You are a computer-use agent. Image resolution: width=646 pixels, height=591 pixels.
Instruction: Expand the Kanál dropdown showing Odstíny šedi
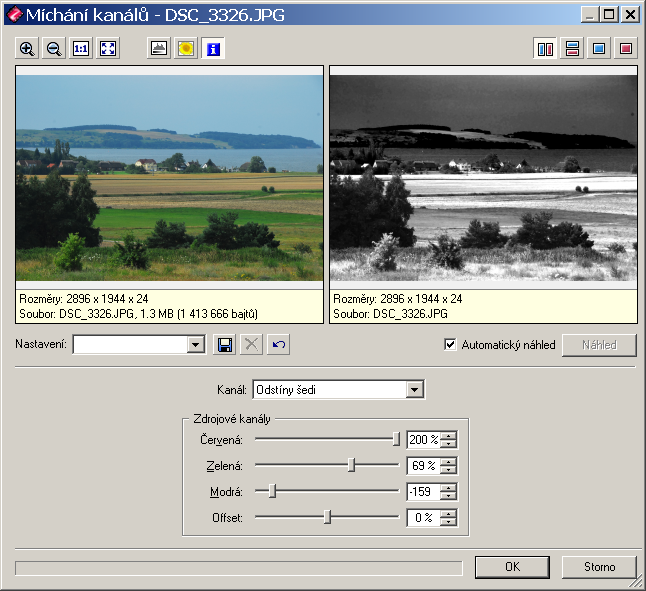(415, 390)
